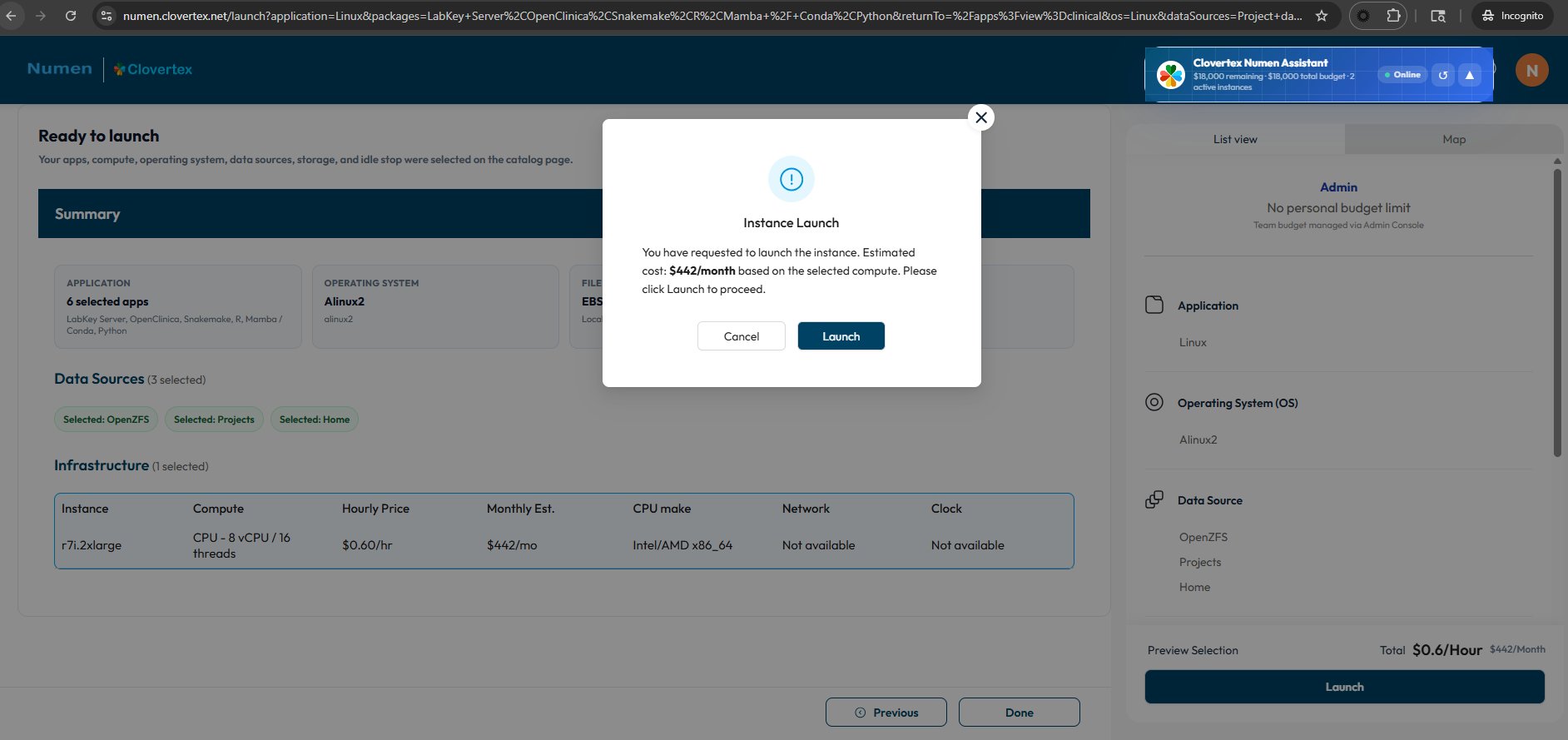1568x740 pixels.
Task: Click the Intel/AMD x86_64 CPU make cell
Action: (x=682, y=545)
